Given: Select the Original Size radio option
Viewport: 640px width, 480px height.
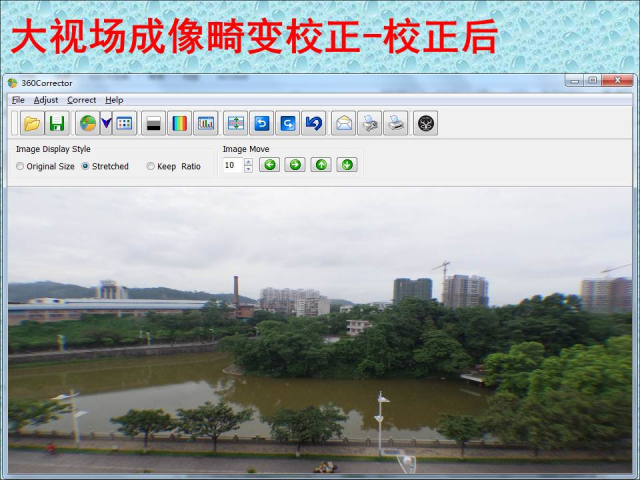Looking at the screenshot, I should (21, 167).
